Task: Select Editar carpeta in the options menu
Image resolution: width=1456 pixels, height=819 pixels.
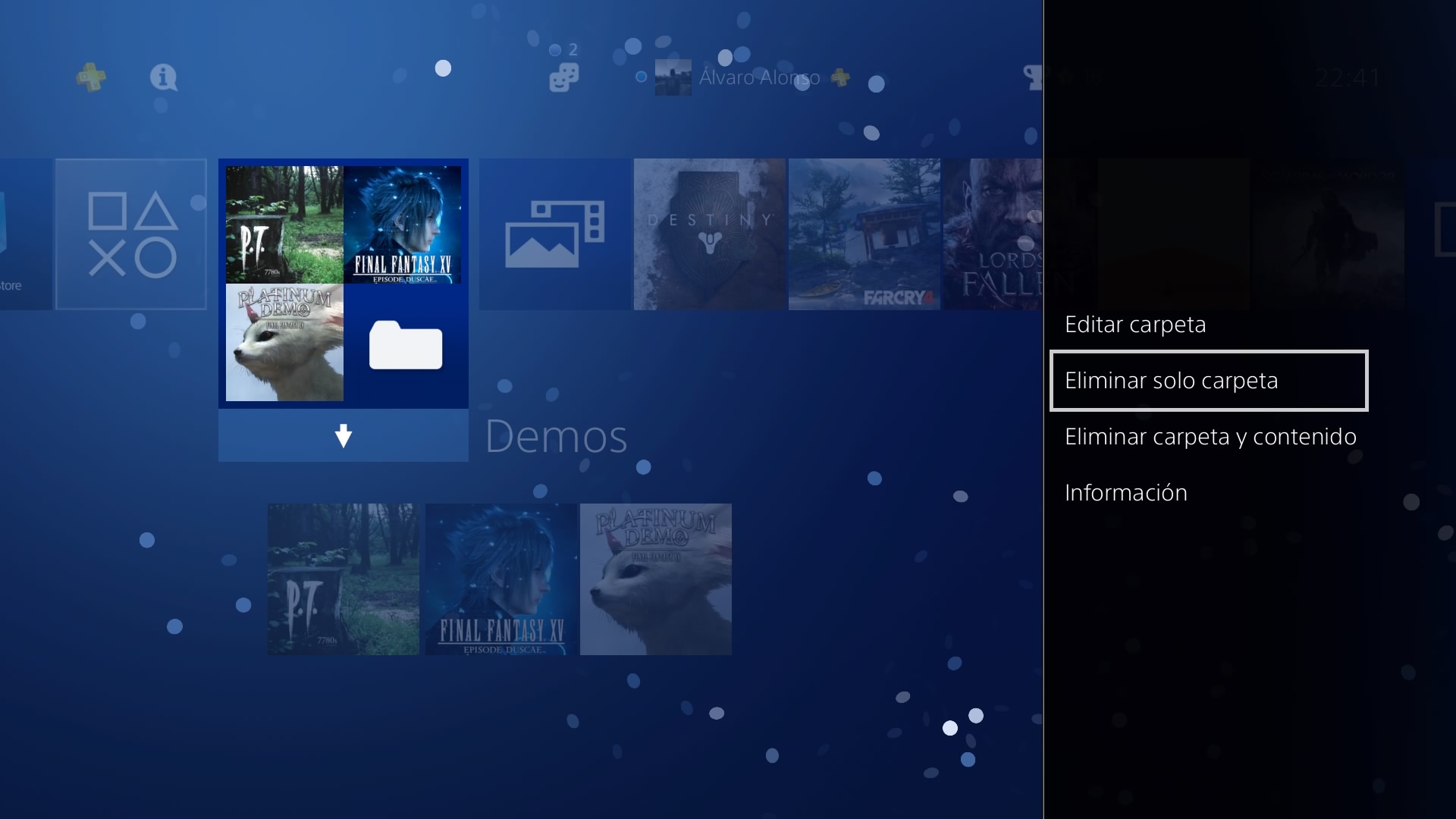Action: 1134,325
